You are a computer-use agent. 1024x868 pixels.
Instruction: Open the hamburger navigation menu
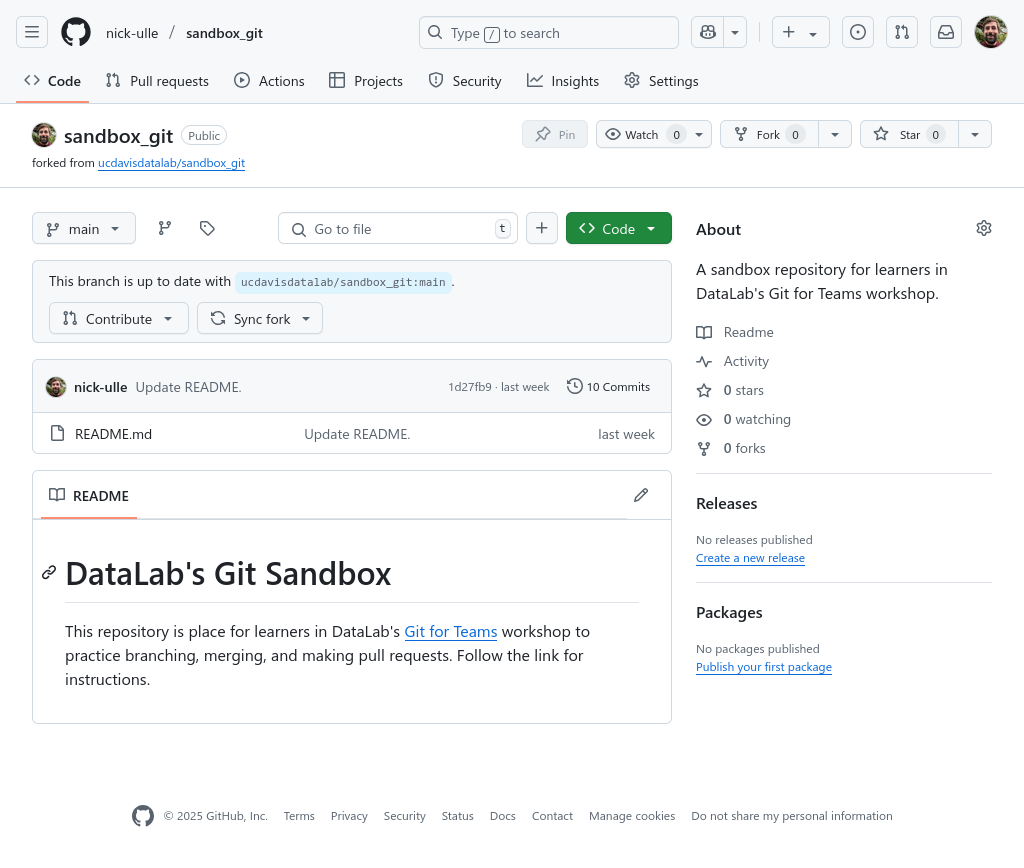coord(32,33)
